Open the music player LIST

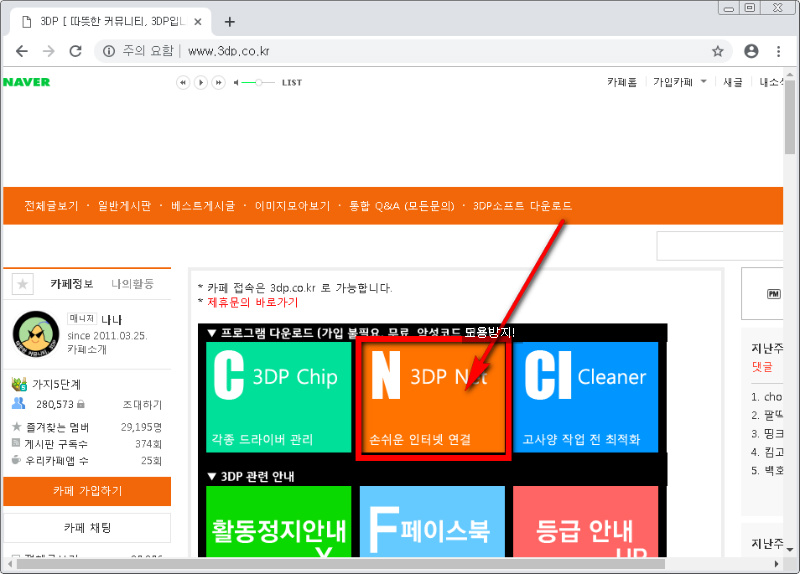pyautogui.click(x=292, y=82)
